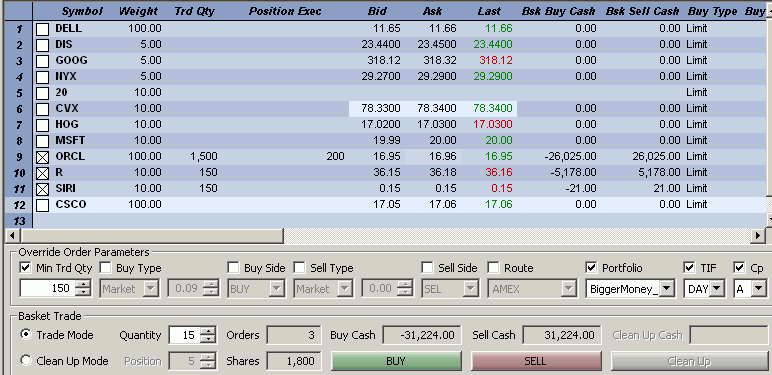
Task: Toggle the Min Trd Qty checkbox
Action: [25, 268]
